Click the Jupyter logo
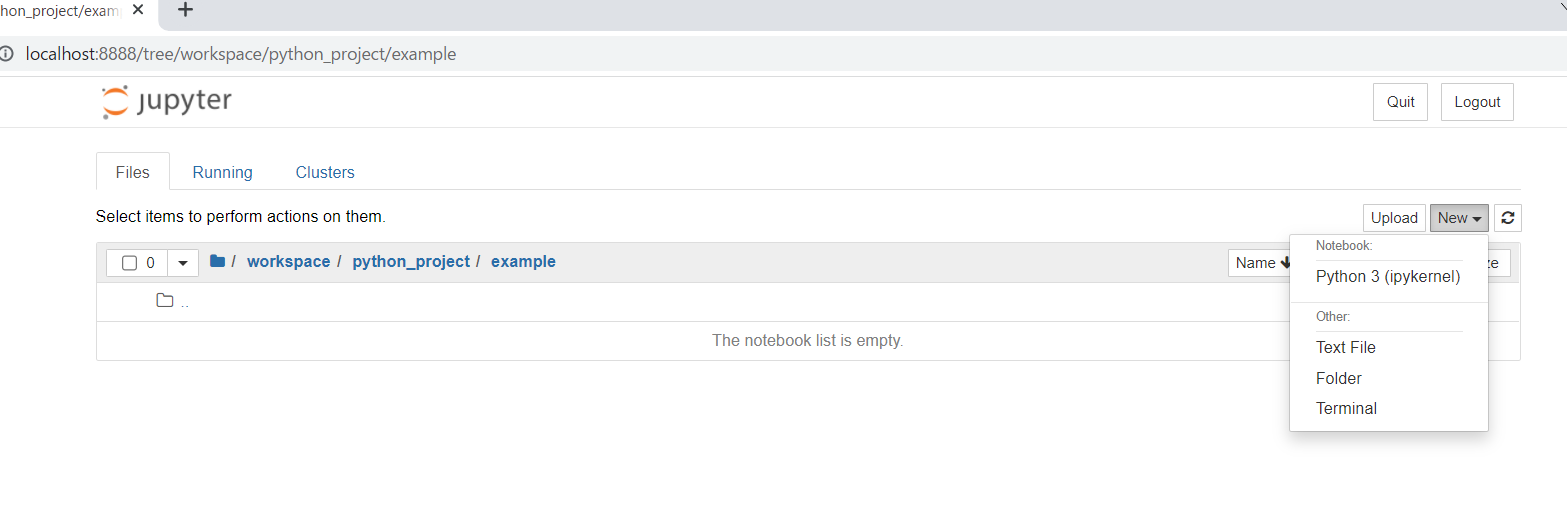This screenshot has height=508, width=1567. click(x=167, y=102)
